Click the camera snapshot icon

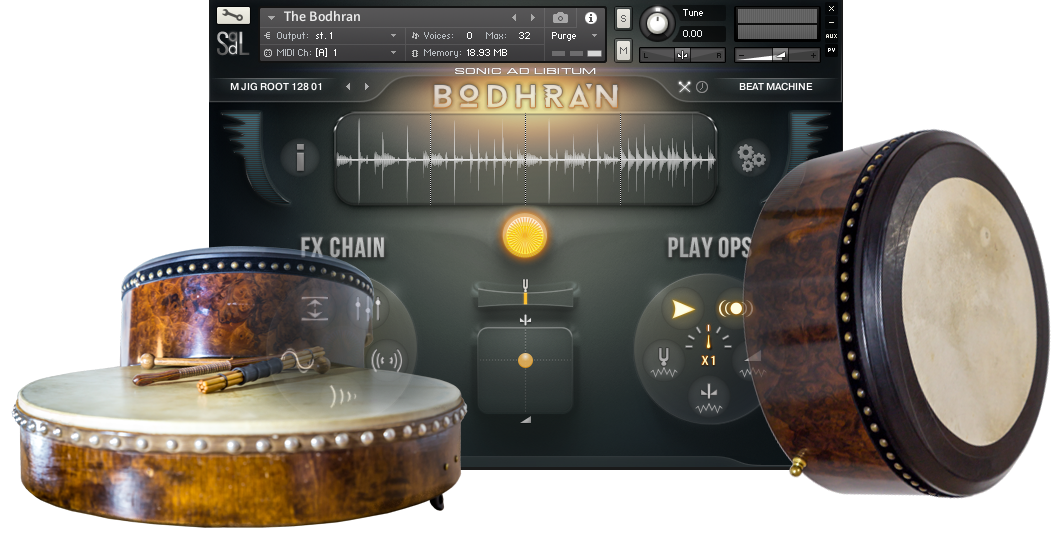[x=560, y=18]
